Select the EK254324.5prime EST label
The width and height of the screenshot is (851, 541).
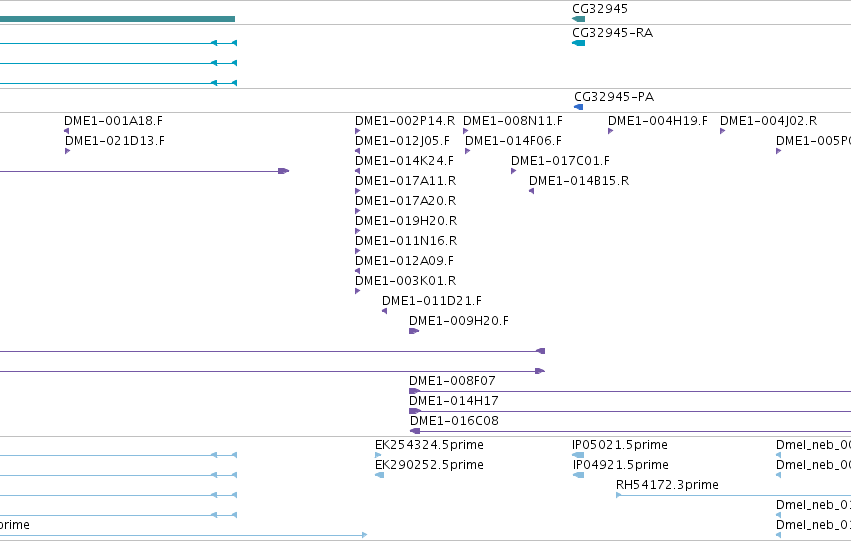429,445
